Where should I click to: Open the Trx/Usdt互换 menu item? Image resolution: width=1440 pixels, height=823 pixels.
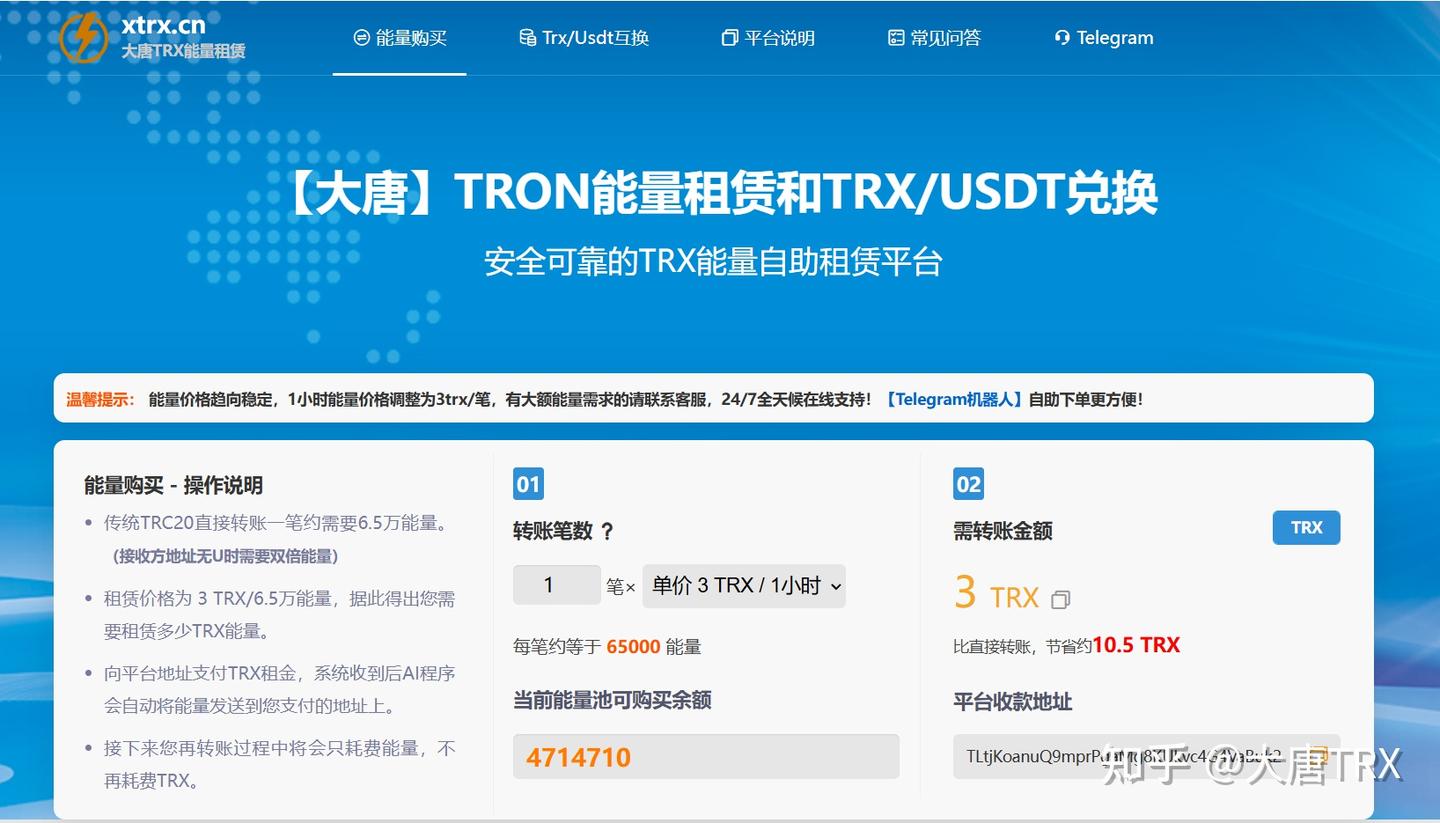(x=583, y=38)
